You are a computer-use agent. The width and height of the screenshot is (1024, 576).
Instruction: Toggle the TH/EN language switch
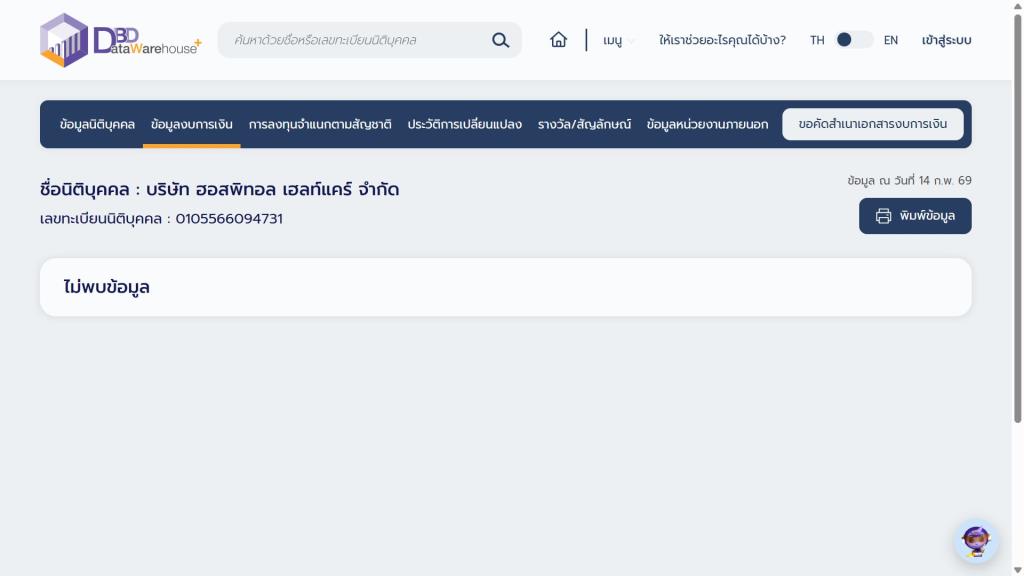(853, 40)
